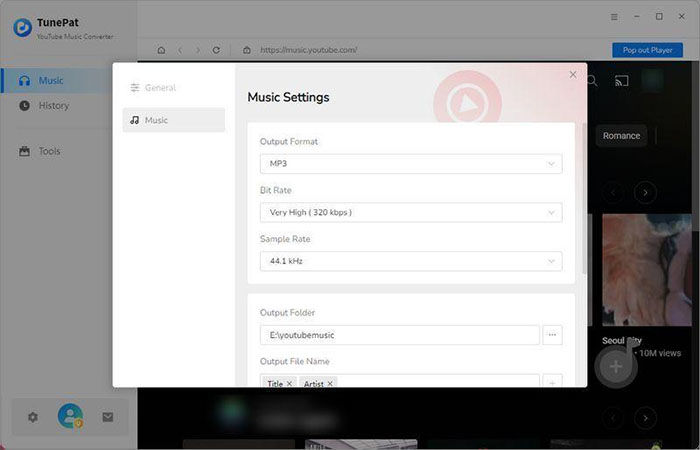
Task: Remove the Artist tag from file name
Action: [330, 383]
